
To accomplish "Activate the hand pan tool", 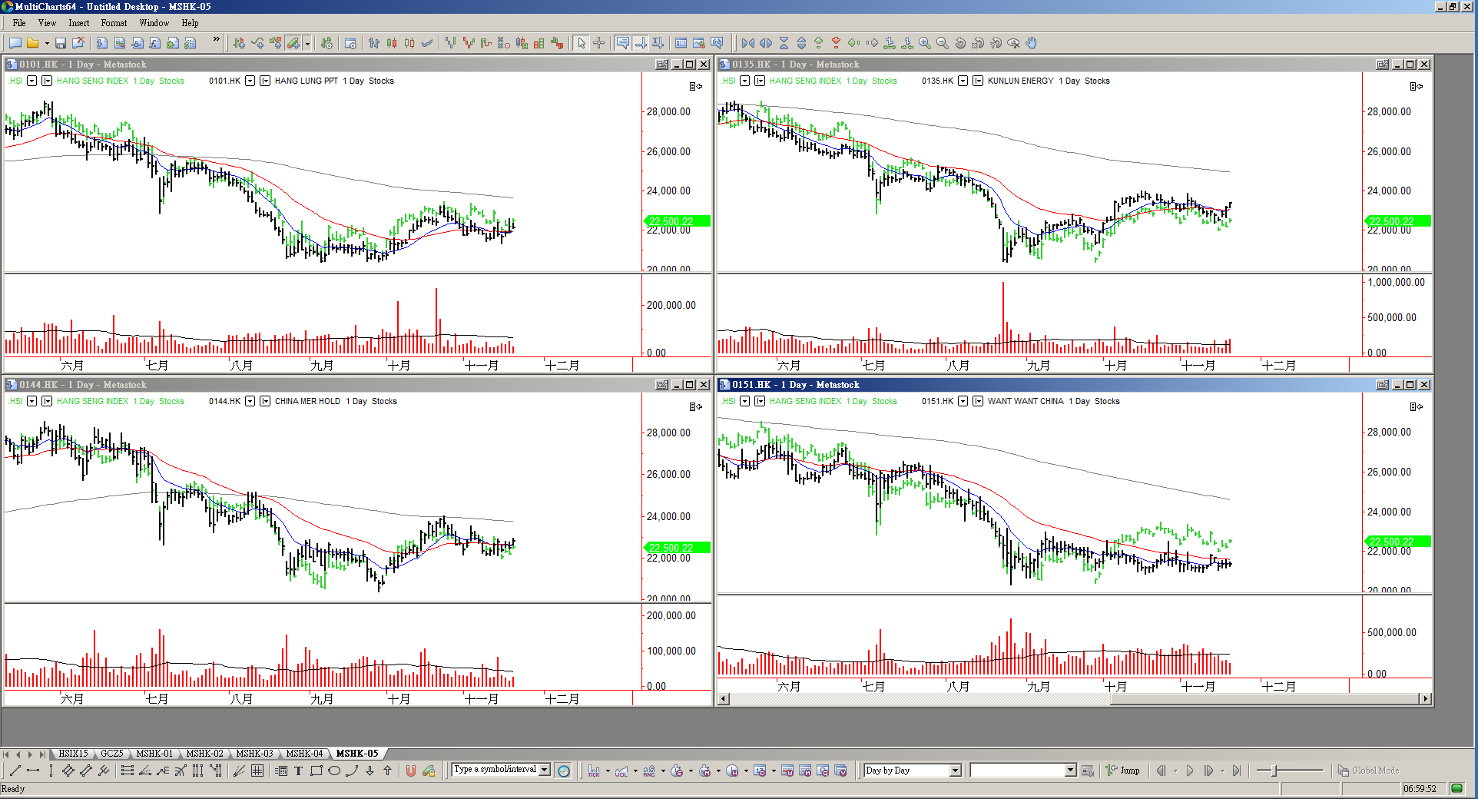I will pyautogui.click(x=1032, y=44).
